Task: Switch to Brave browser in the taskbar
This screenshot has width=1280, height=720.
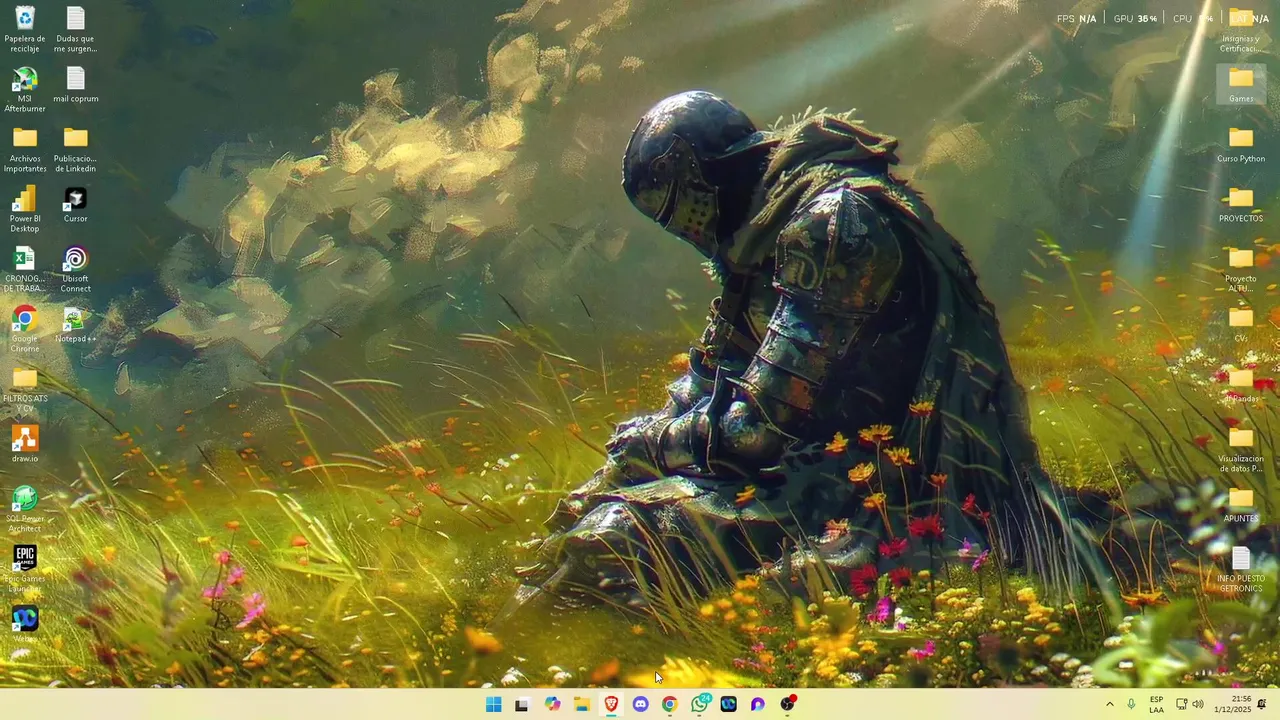Action: coord(611,704)
